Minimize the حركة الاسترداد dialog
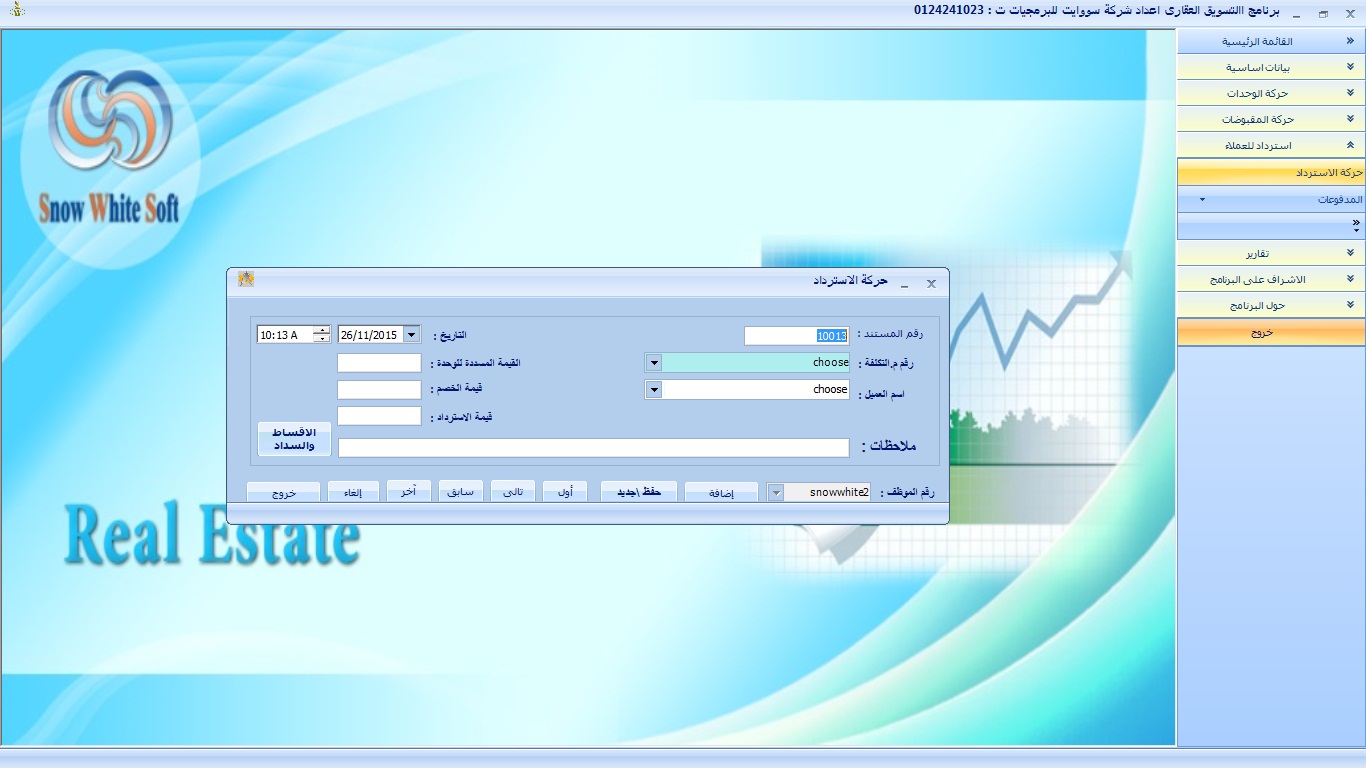Viewport: 1366px width, 768px height. coord(904,284)
